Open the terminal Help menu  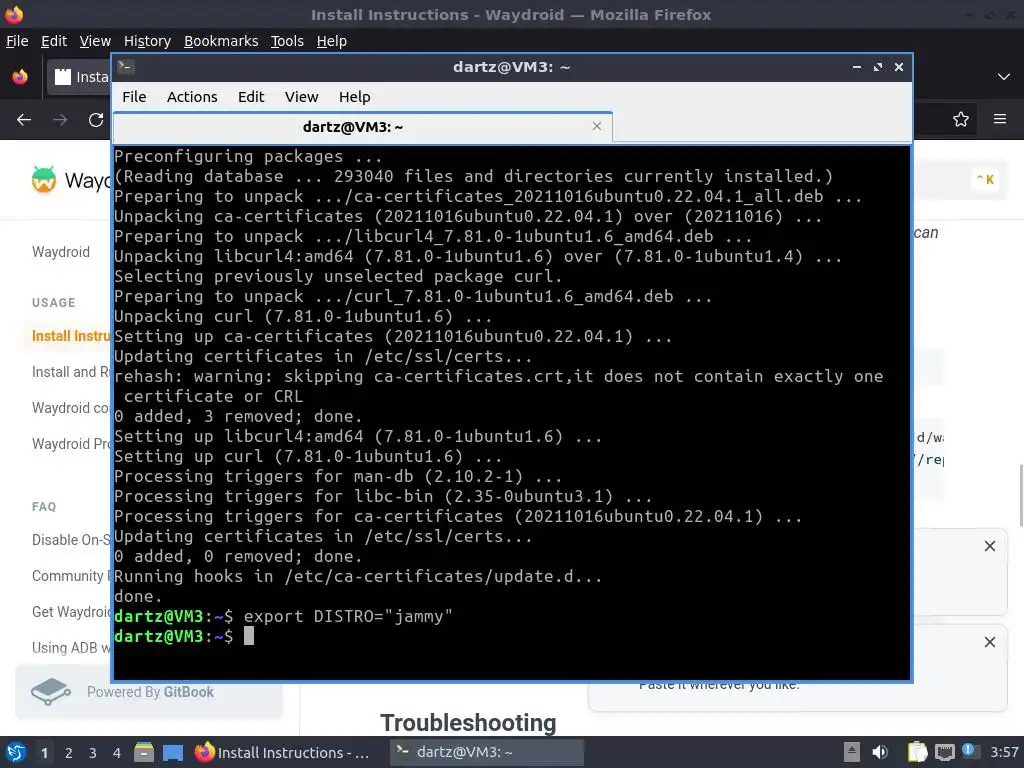pyautogui.click(x=355, y=97)
